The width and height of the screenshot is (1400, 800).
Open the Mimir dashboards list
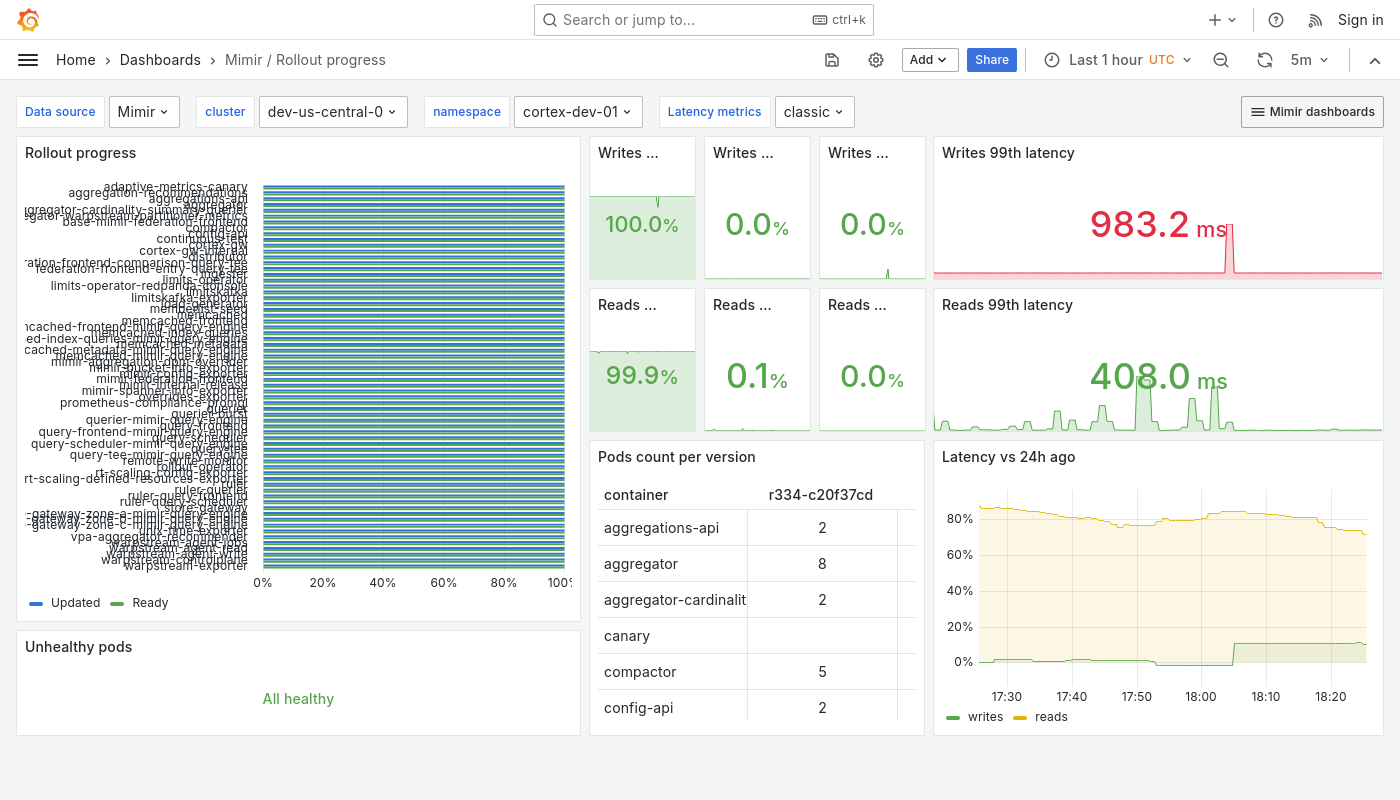(x=1311, y=112)
